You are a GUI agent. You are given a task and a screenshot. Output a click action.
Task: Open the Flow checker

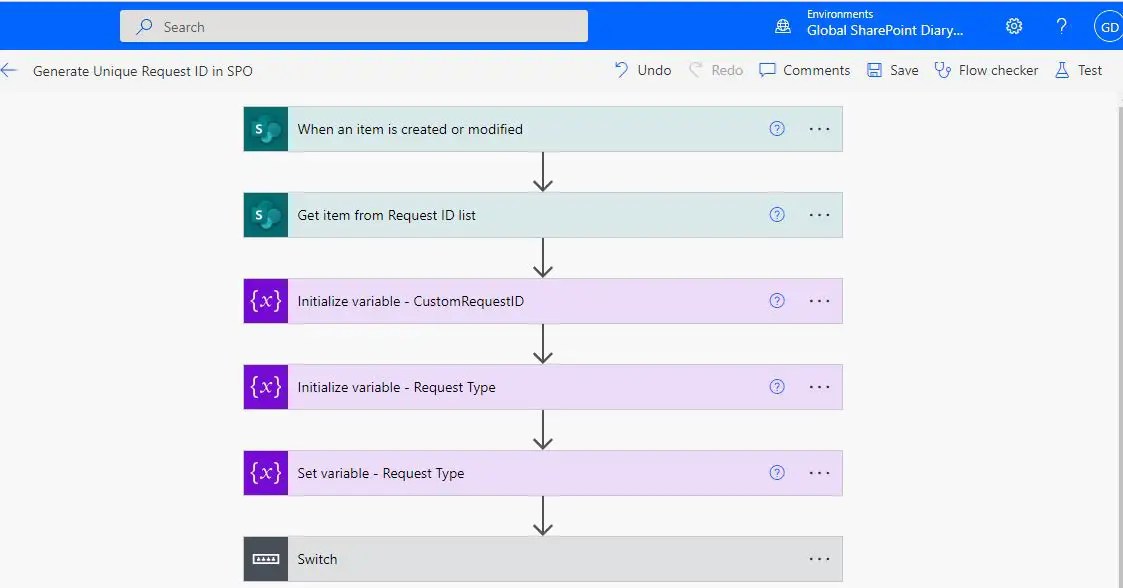(986, 70)
